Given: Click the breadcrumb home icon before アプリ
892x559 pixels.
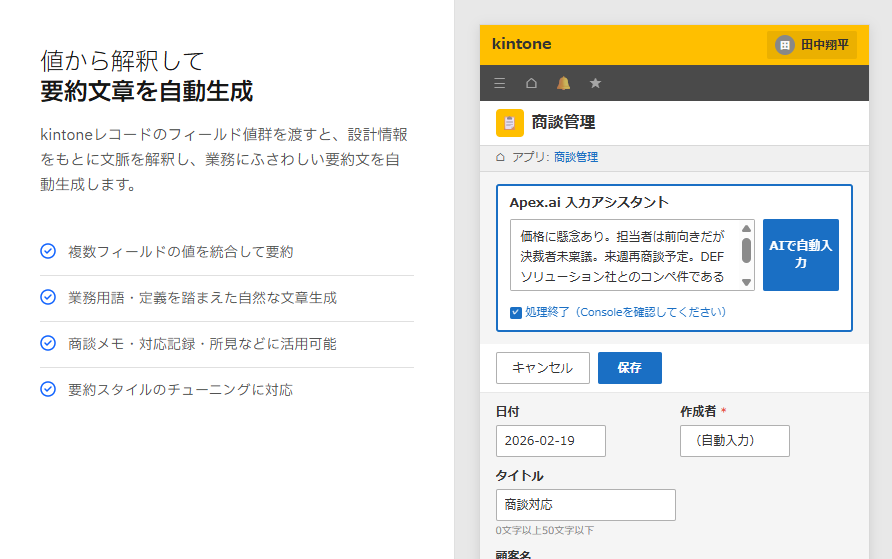Looking at the screenshot, I should (500, 157).
